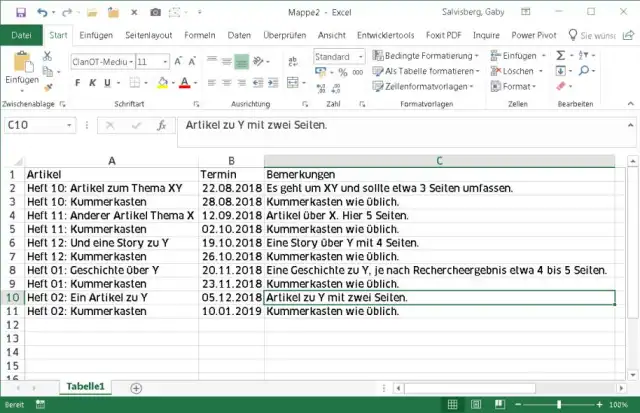The width and height of the screenshot is (640, 413).
Task: Click the Save icon in quick access toolbar
Action: point(18,11)
